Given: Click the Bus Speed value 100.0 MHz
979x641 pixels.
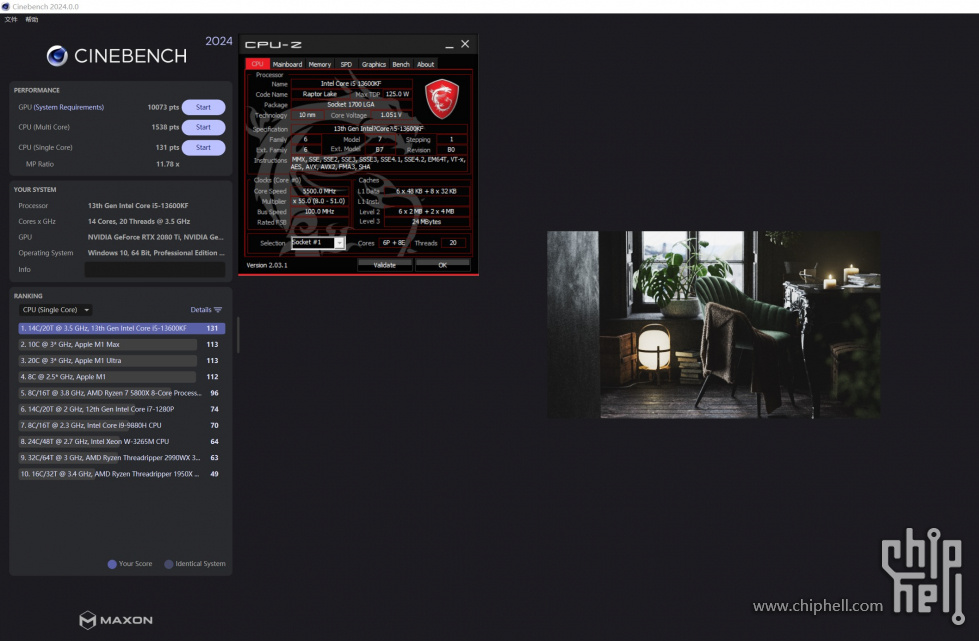Looking at the screenshot, I should click(x=319, y=212).
